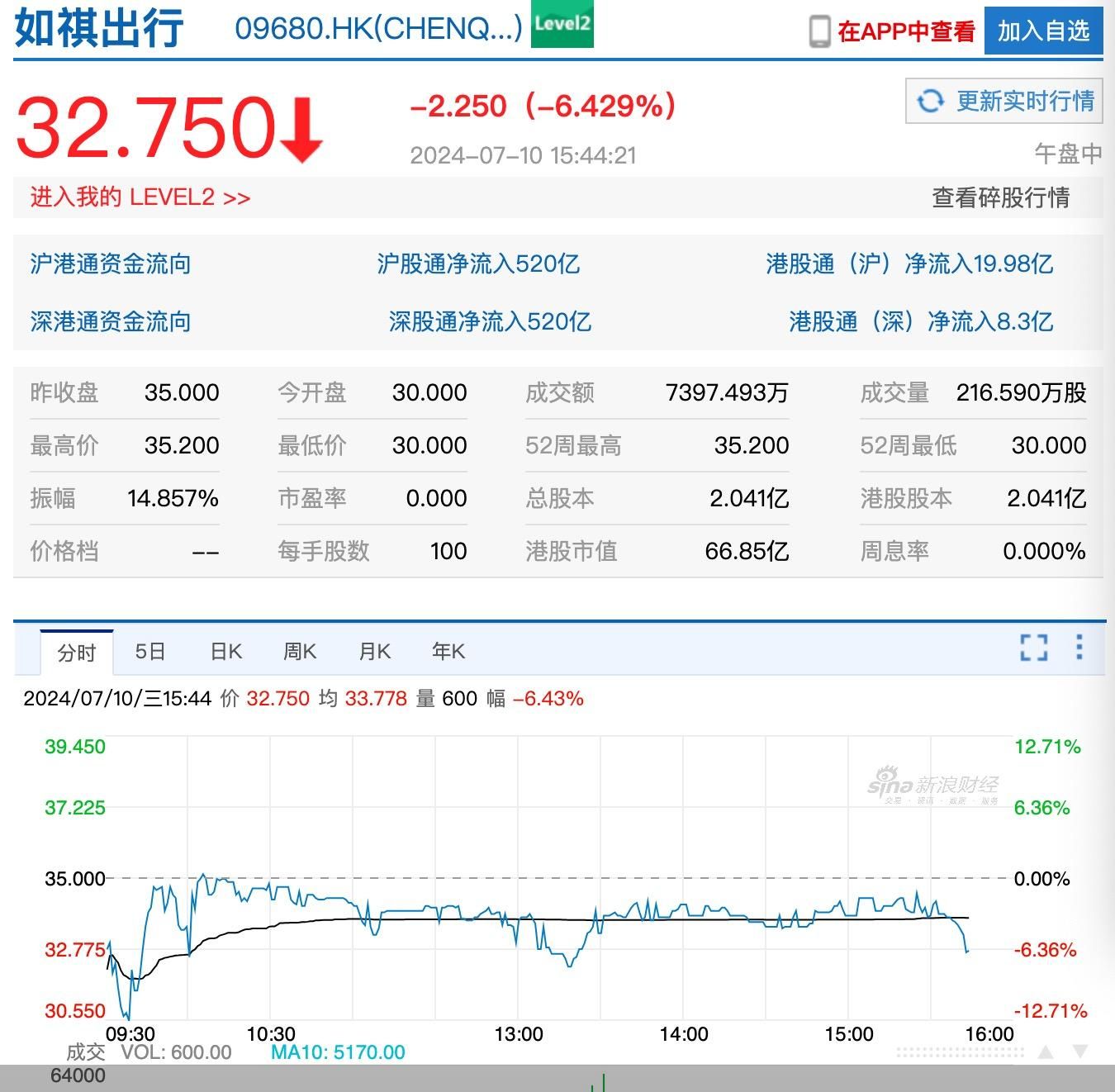Click 总股本 value 2.041亿
This screenshot has width=1115, height=1092.
tap(749, 498)
